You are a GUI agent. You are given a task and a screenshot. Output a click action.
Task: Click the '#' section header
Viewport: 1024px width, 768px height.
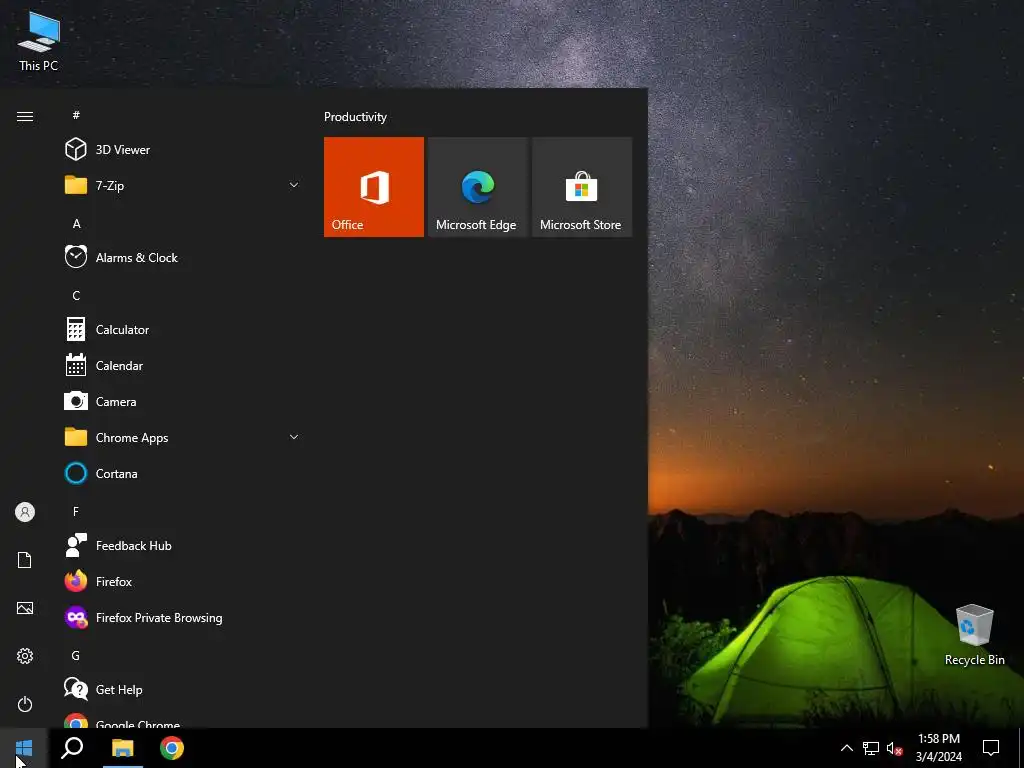coord(76,115)
